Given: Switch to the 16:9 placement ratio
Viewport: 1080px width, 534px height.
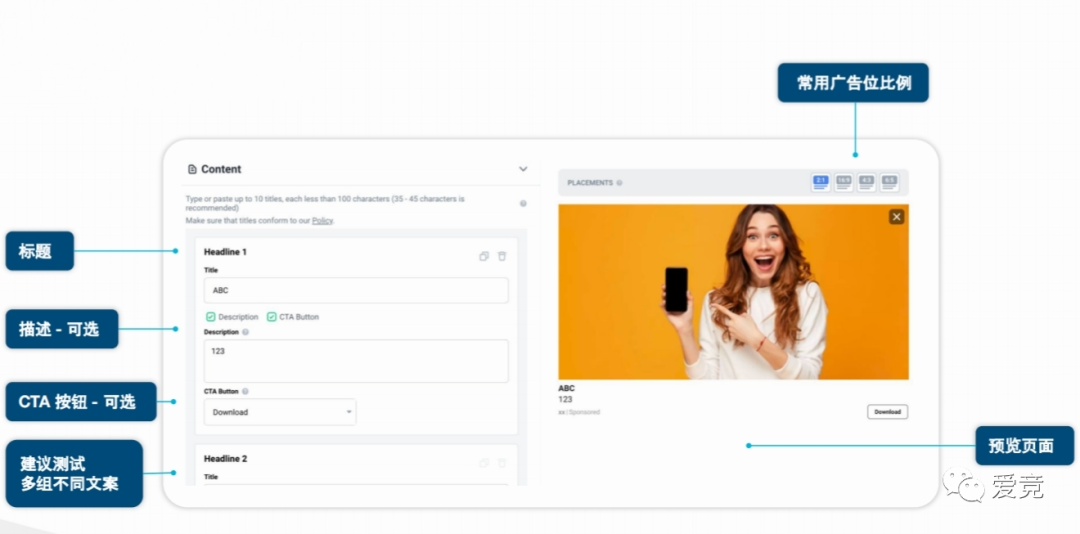Looking at the screenshot, I should pyautogui.click(x=843, y=182).
